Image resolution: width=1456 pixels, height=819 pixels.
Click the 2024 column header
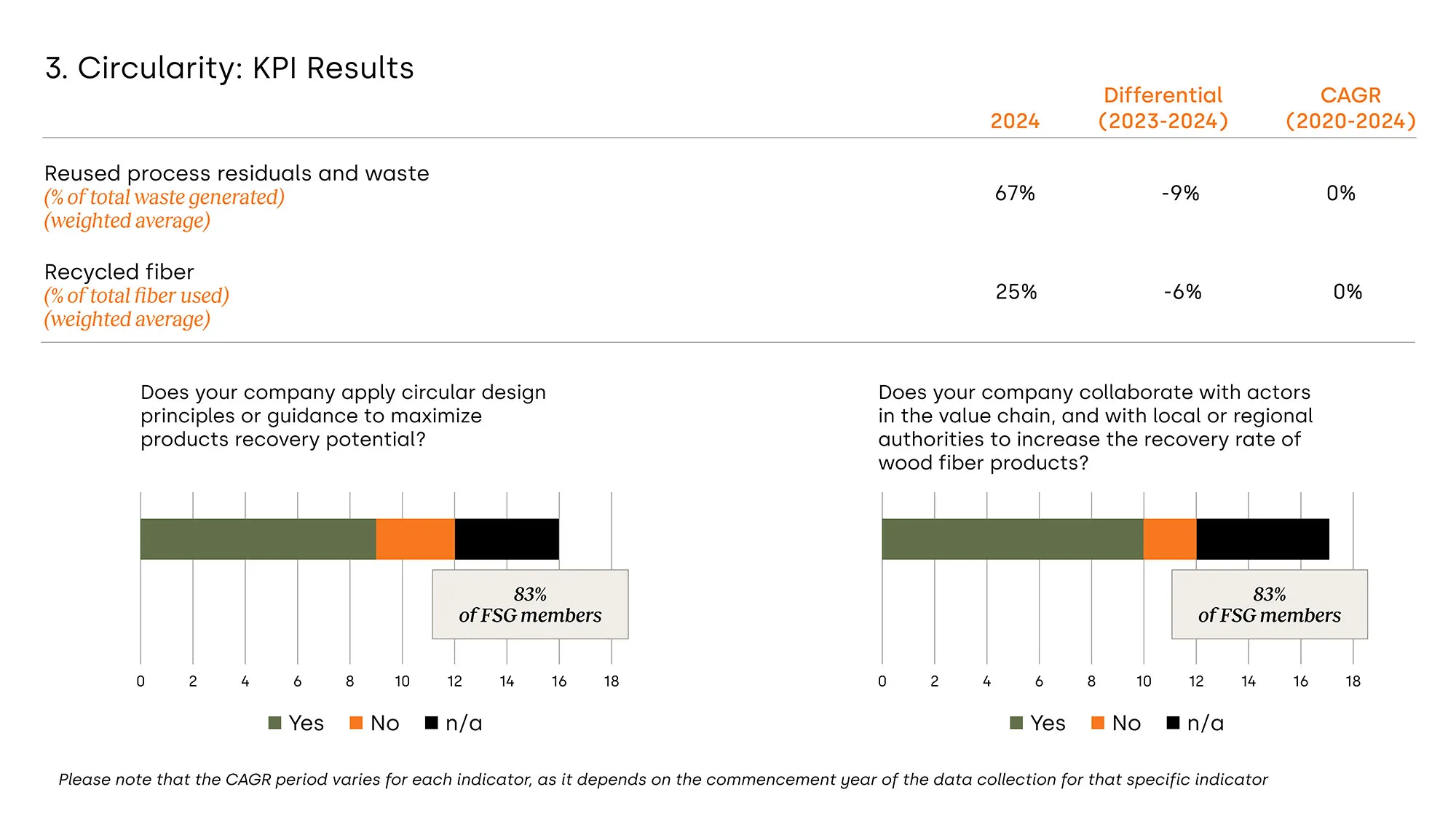coord(1015,121)
